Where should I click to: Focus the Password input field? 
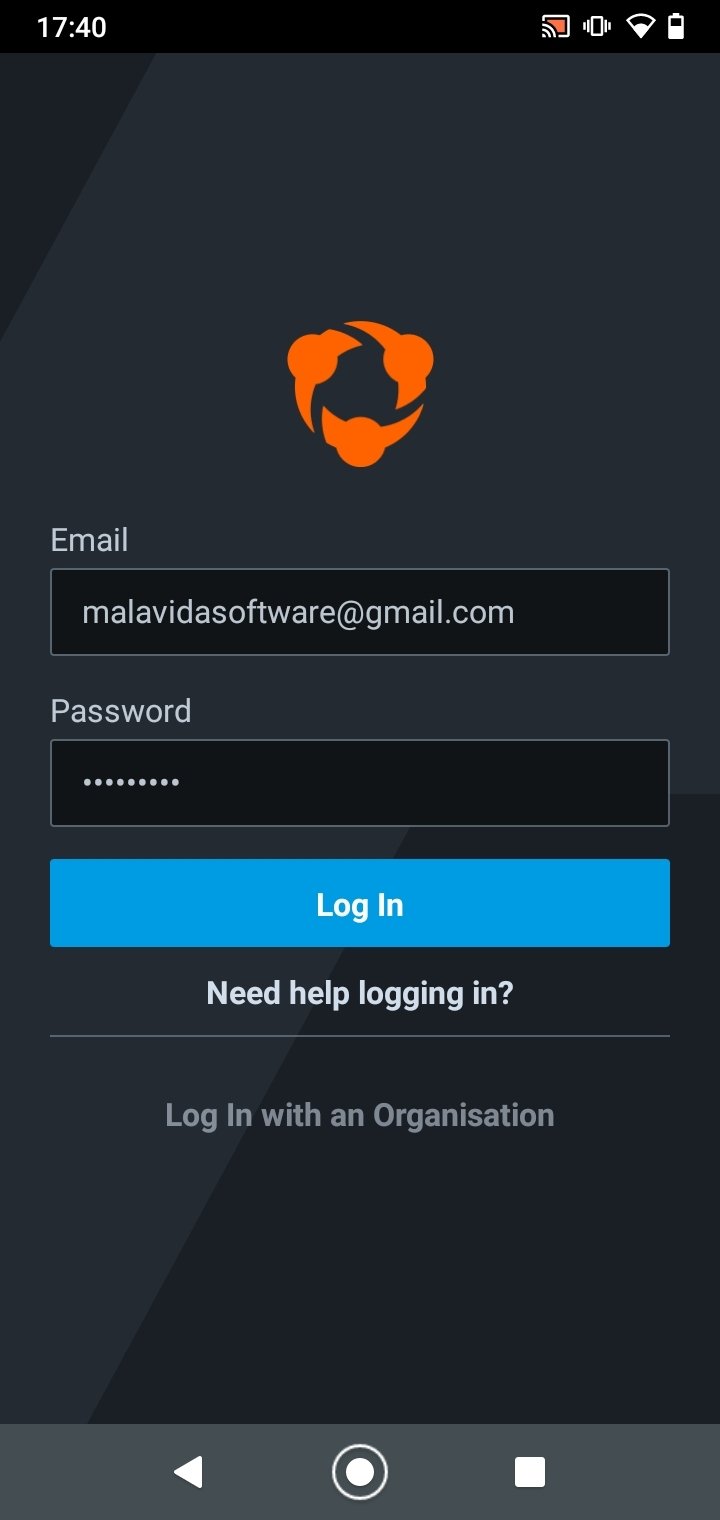coord(360,783)
